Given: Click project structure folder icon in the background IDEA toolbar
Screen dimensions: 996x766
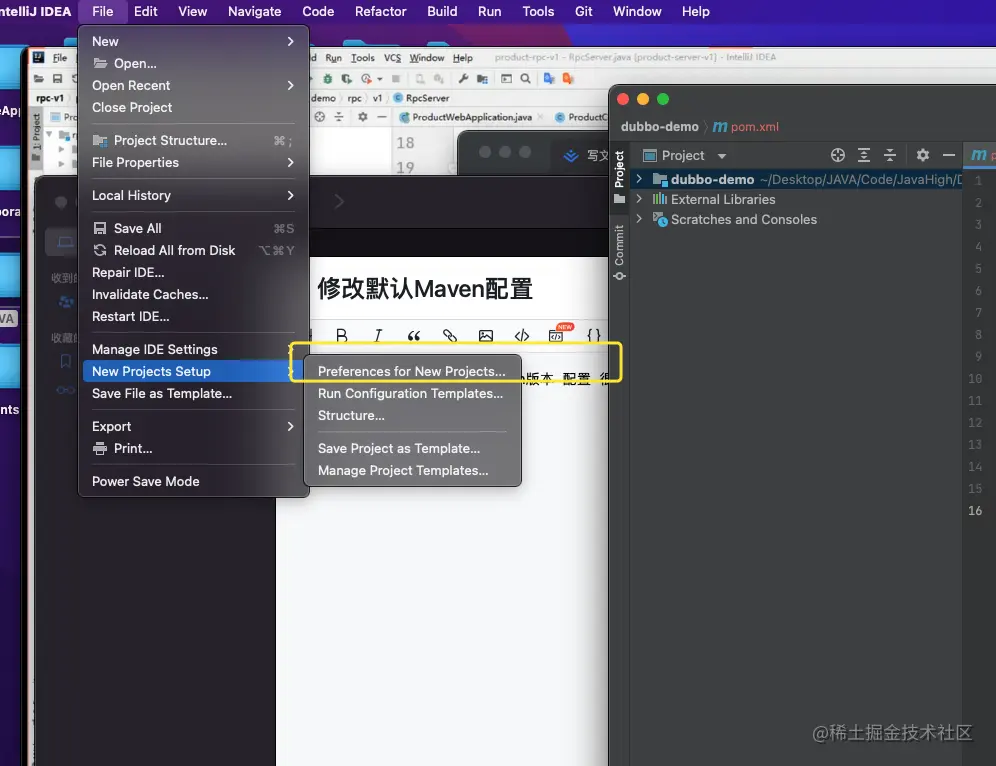Looking at the screenshot, I should (483, 79).
